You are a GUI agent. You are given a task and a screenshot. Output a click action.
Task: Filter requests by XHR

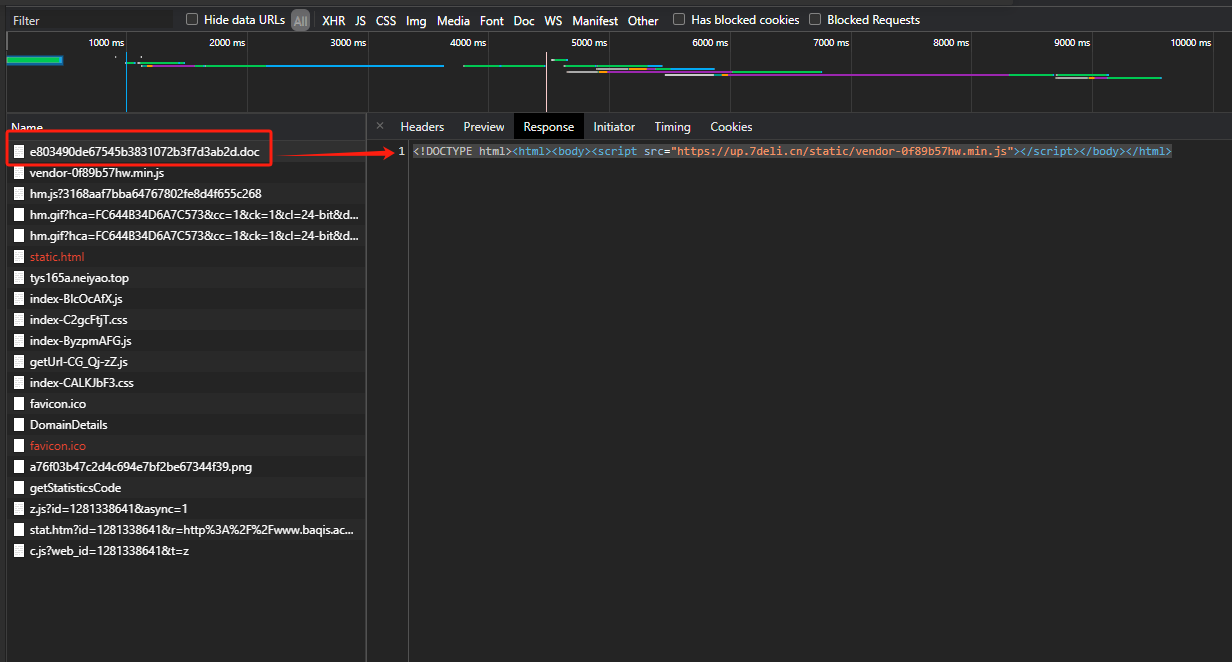point(334,20)
